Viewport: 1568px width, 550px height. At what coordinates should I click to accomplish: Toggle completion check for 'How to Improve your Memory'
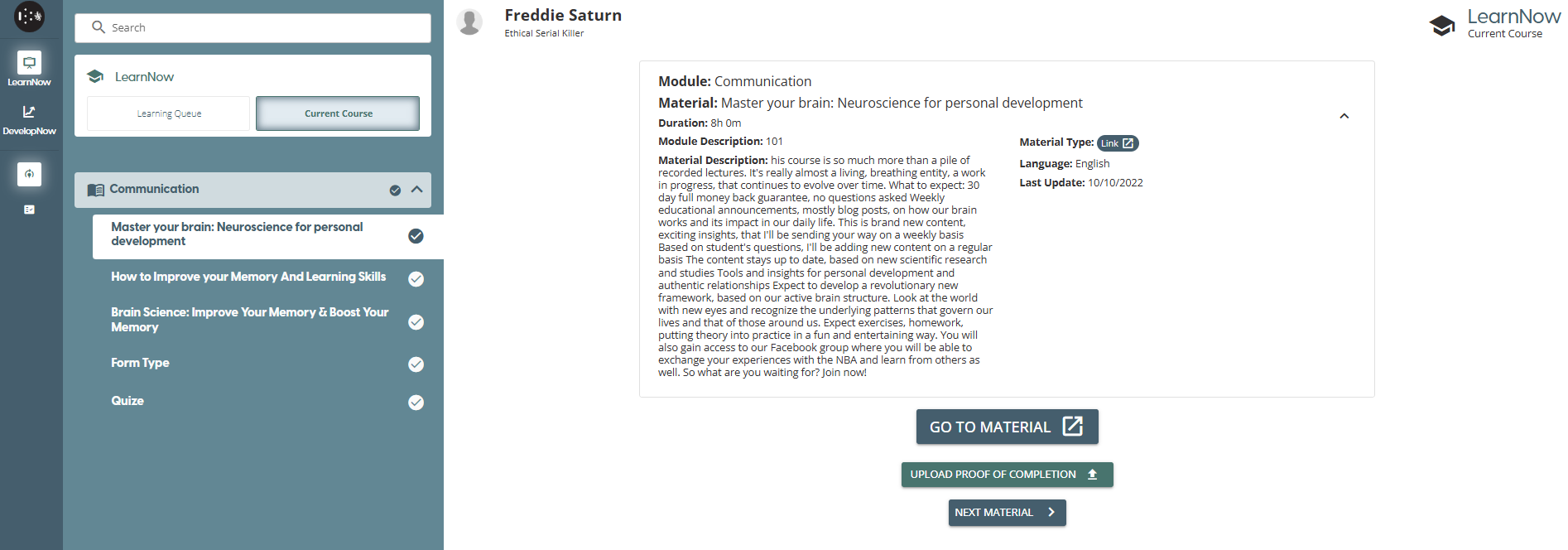(x=416, y=279)
